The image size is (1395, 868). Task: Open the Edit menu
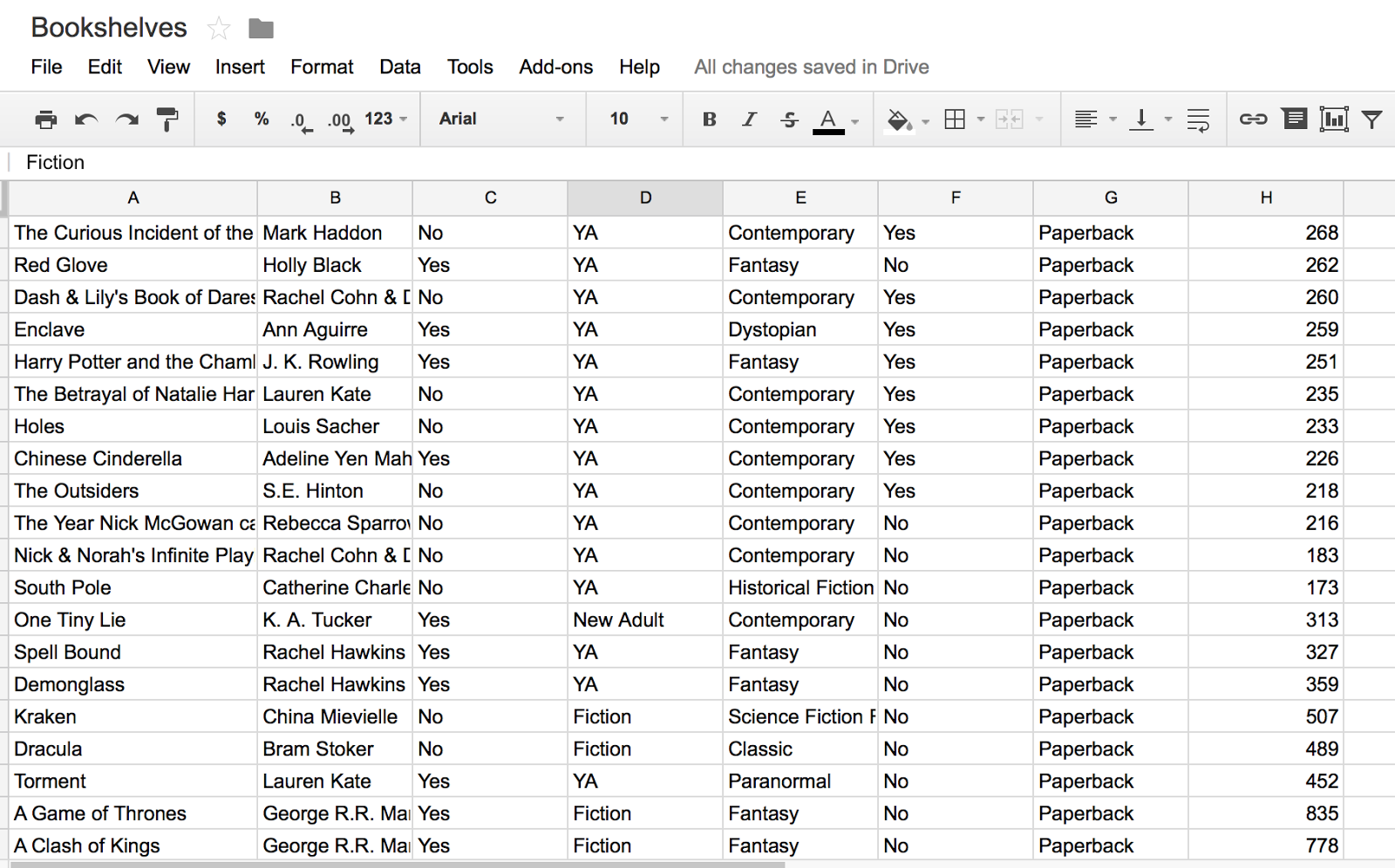coord(105,67)
